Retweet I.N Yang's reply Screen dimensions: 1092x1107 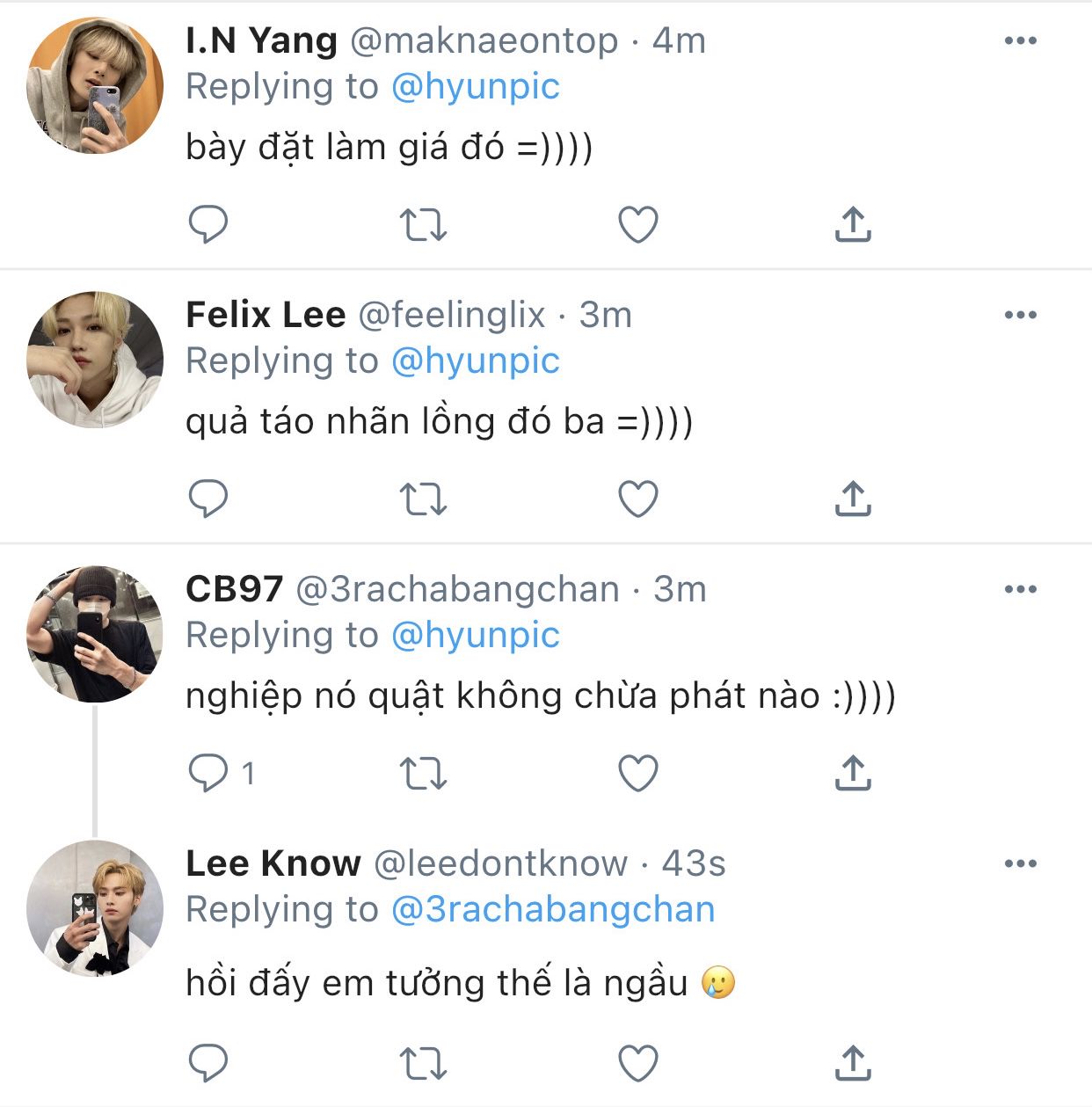423,225
